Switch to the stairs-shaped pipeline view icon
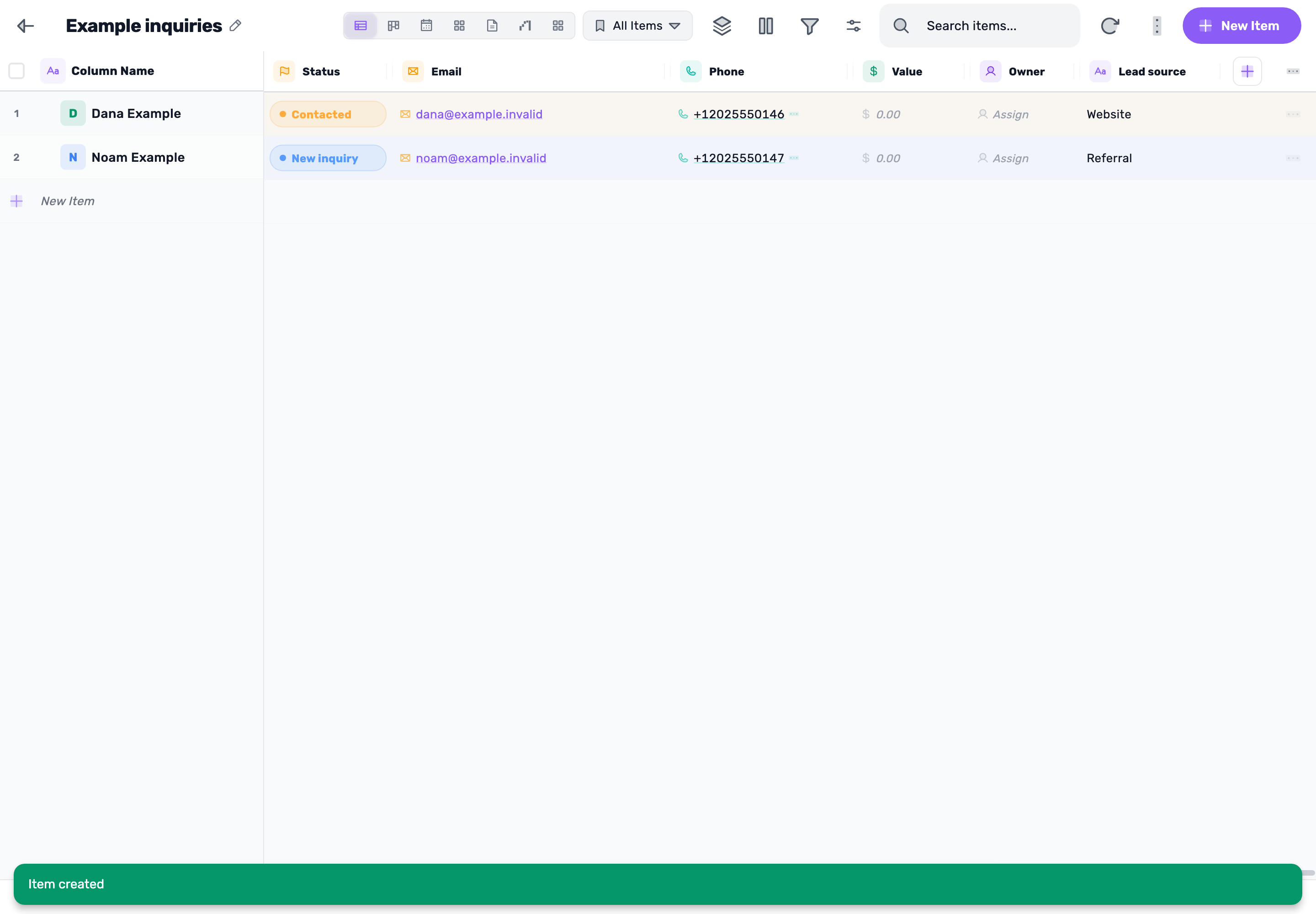This screenshot has height=914, width=1316. coord(525,26)
